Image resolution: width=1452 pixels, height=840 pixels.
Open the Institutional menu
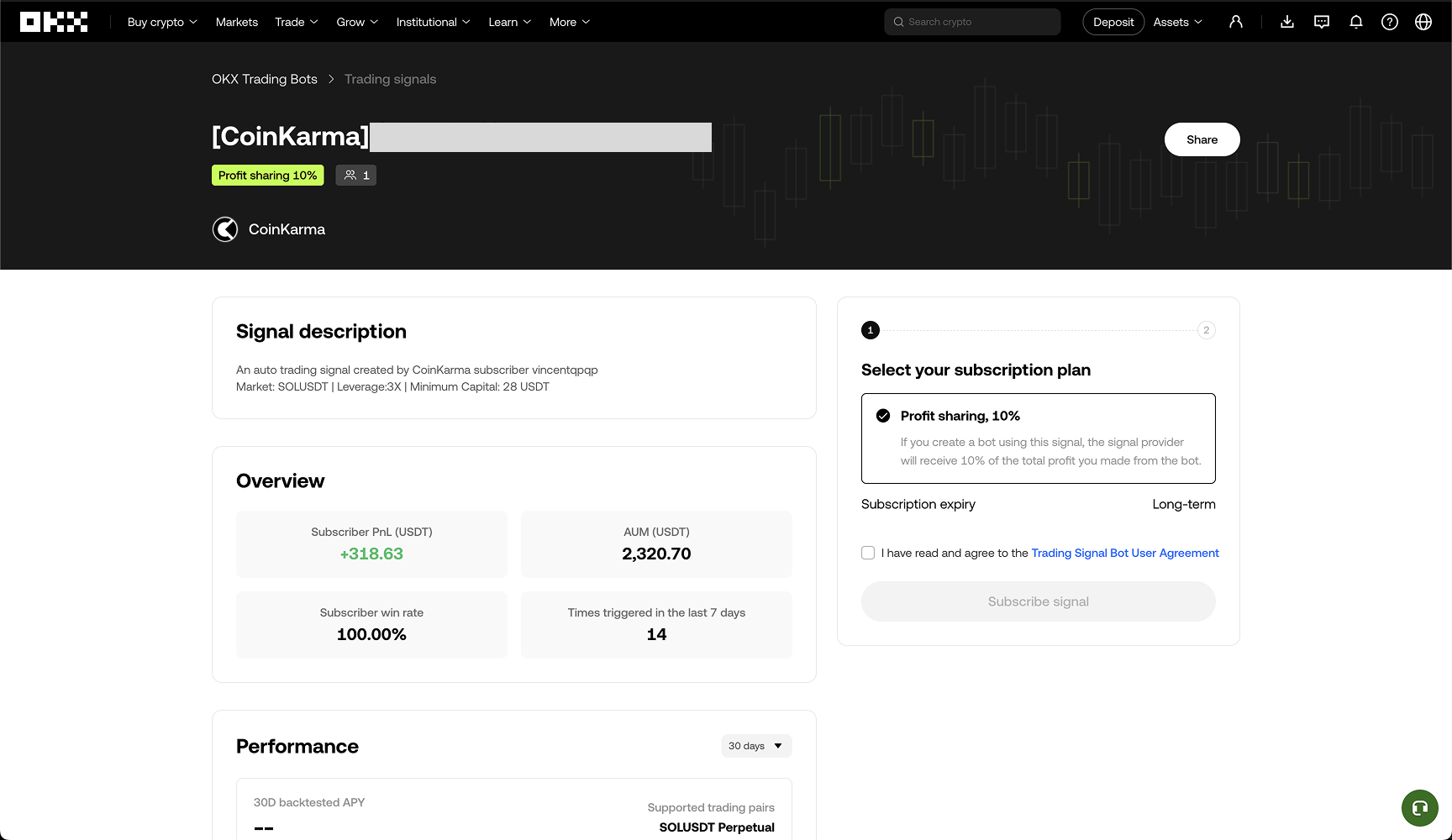(433, 22)
